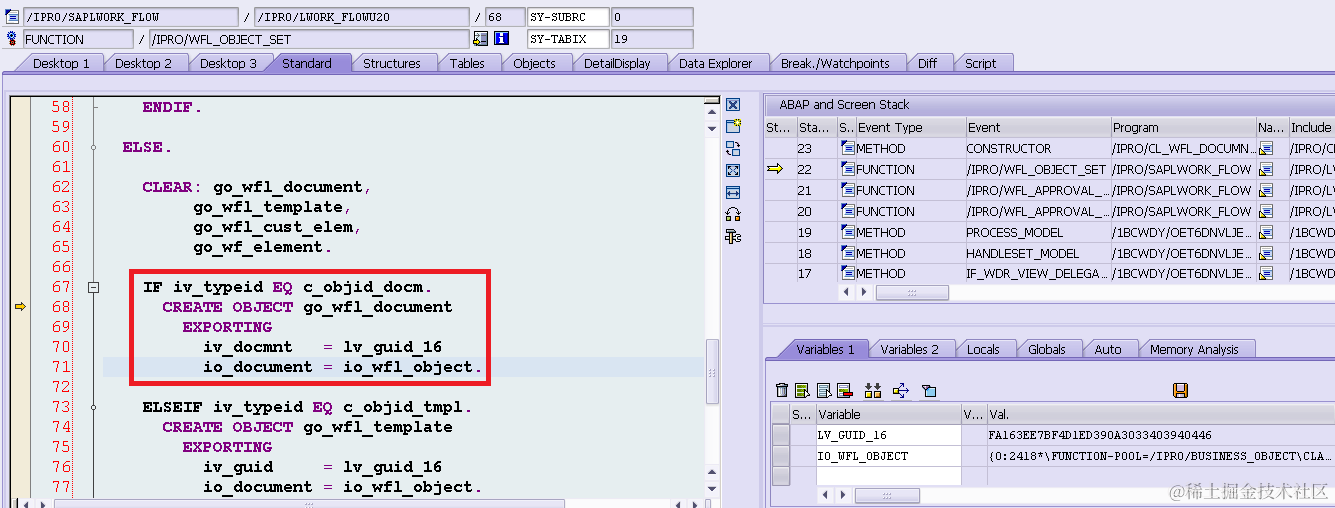Click the LV_GUID_16 variable name cell
The image size is (1335, 508).
pos(888,435)
